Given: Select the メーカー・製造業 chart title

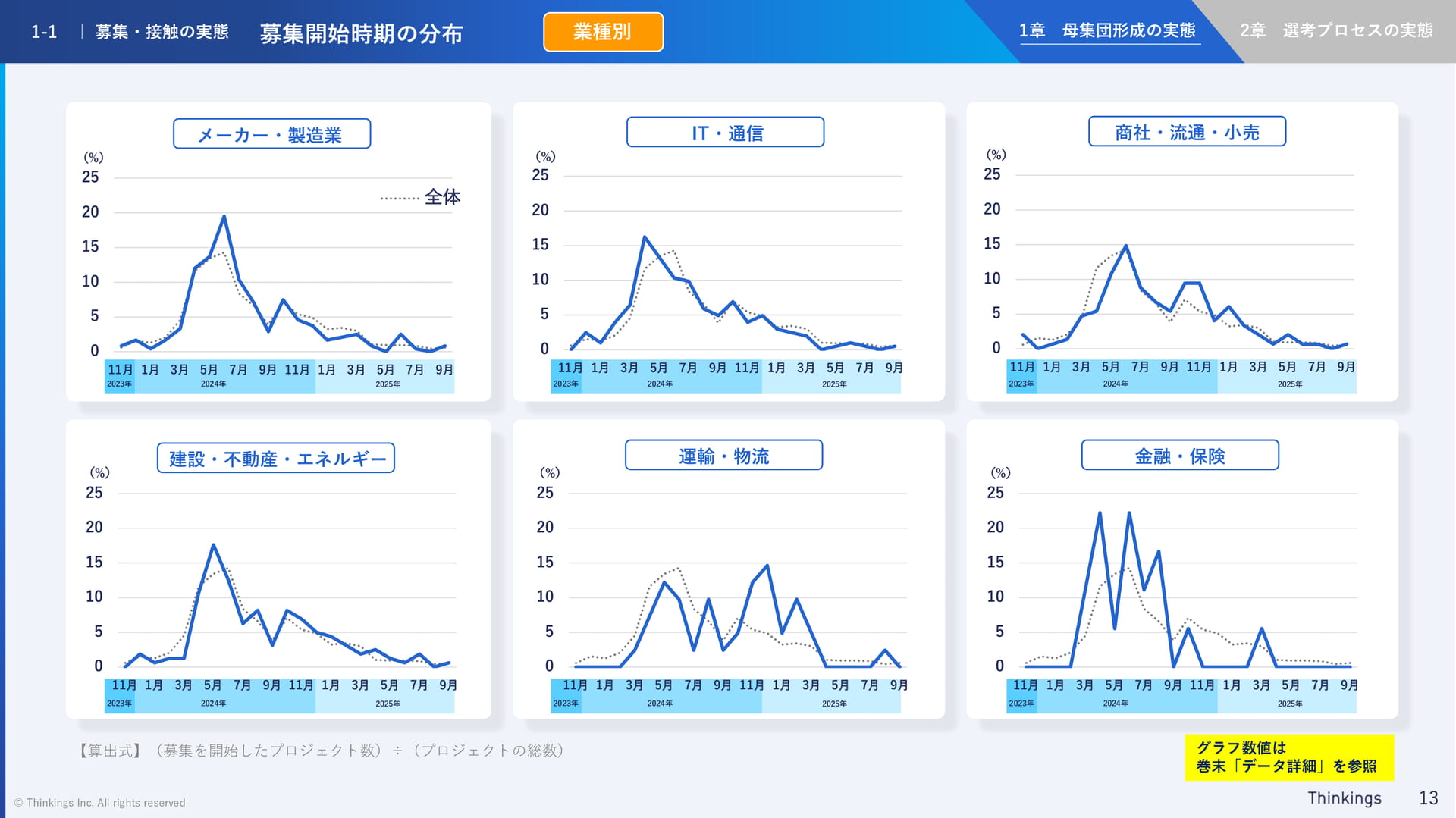Looking at the screenshot, I should (x=271, y=134).
